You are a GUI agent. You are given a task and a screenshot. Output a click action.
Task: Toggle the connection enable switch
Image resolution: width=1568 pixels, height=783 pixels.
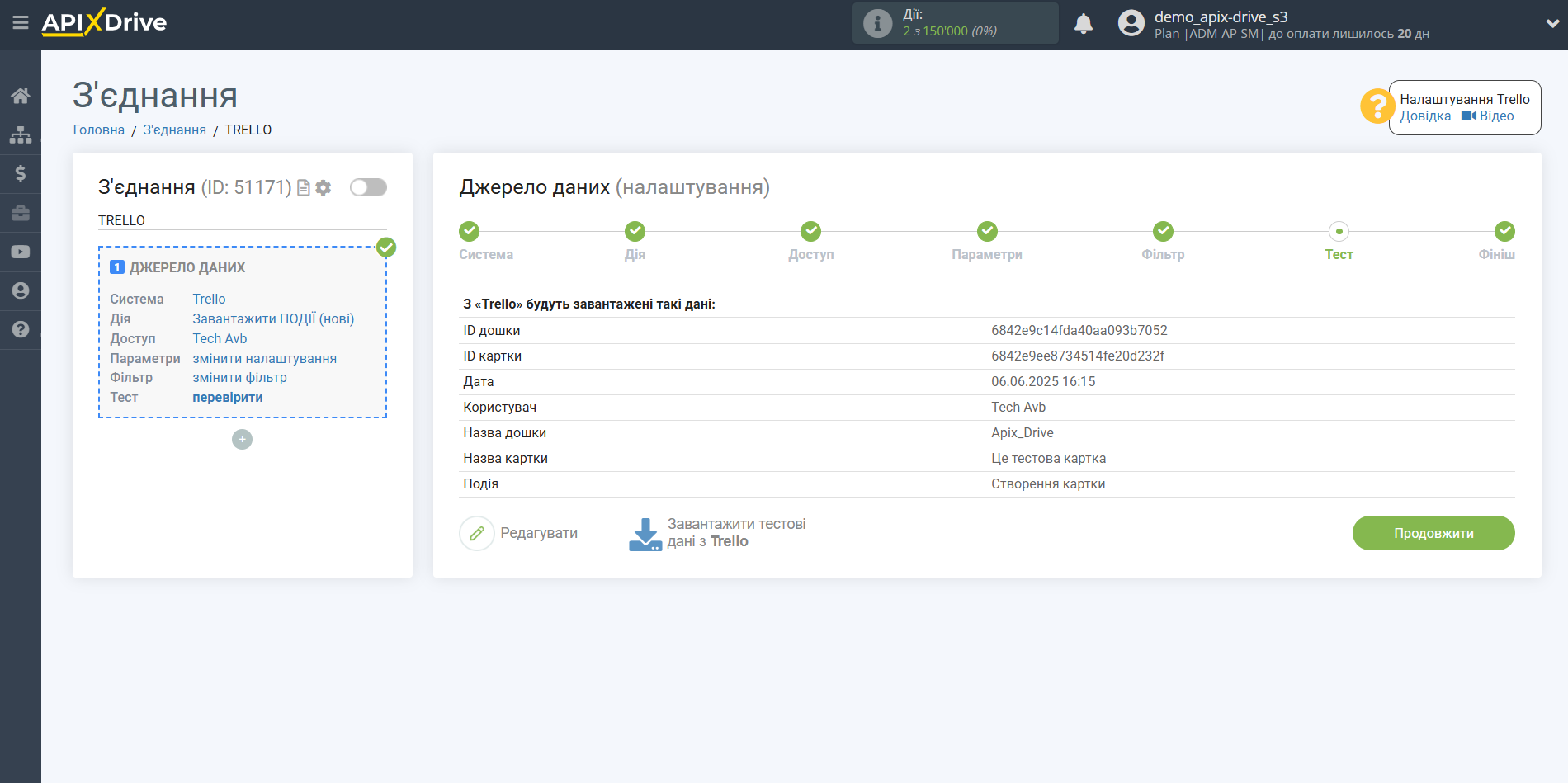[368, 187]
